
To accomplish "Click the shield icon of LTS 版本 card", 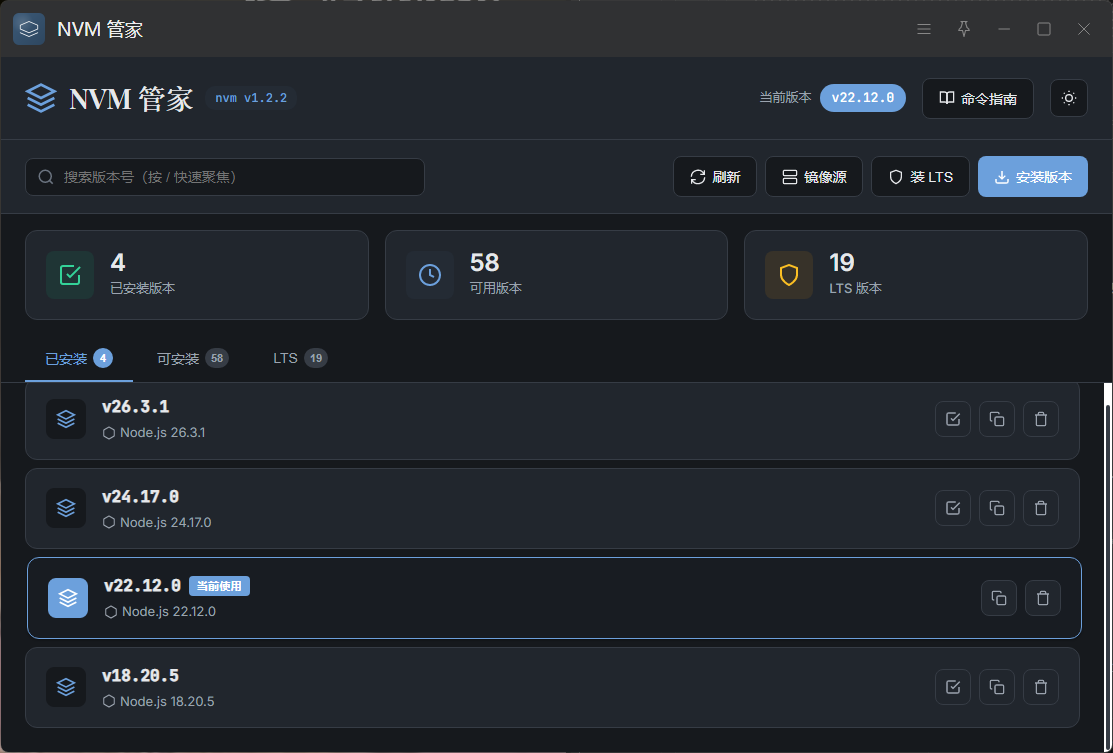I will (789, 275).
